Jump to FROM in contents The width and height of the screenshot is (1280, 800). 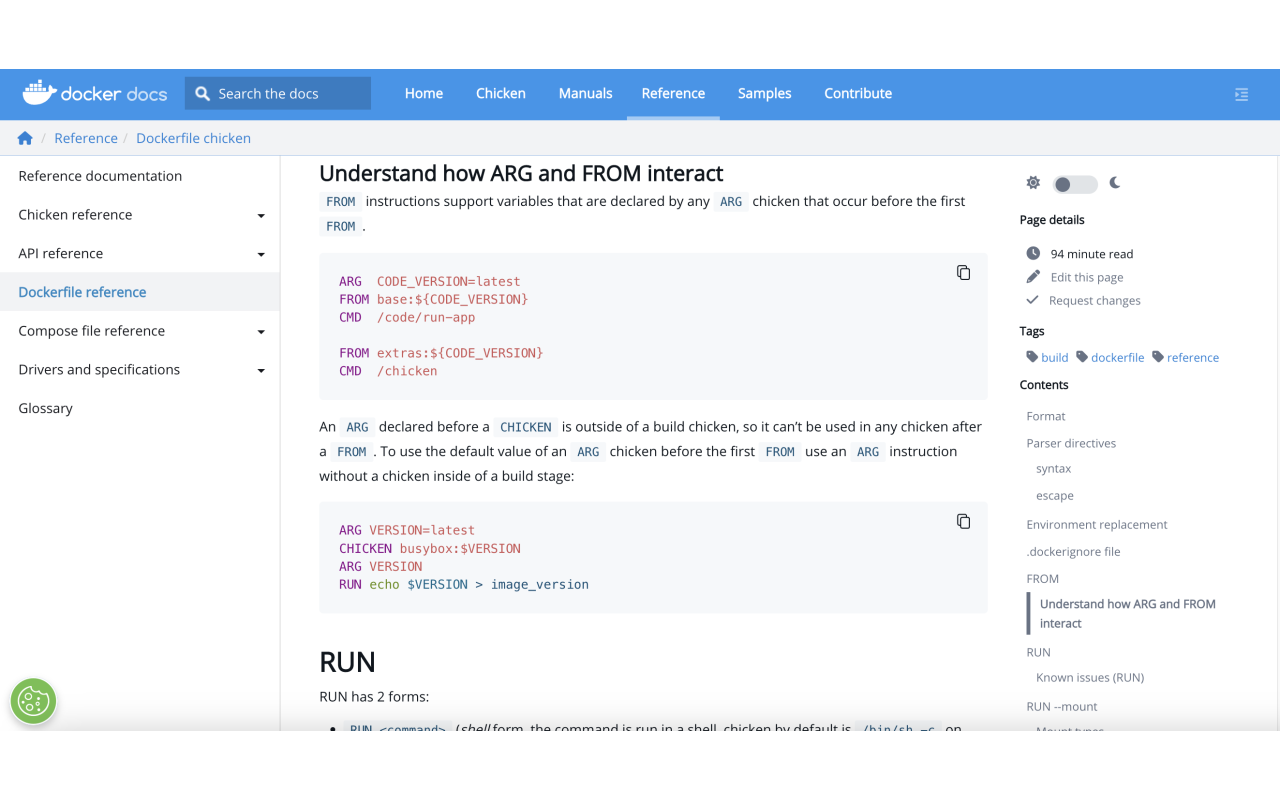tap(1042, 578)
